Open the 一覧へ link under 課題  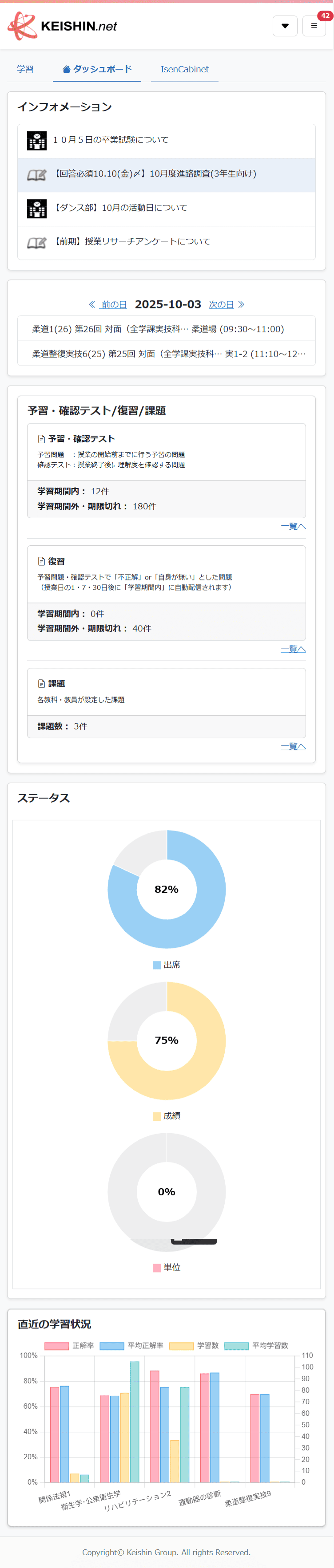coord(293,746)
